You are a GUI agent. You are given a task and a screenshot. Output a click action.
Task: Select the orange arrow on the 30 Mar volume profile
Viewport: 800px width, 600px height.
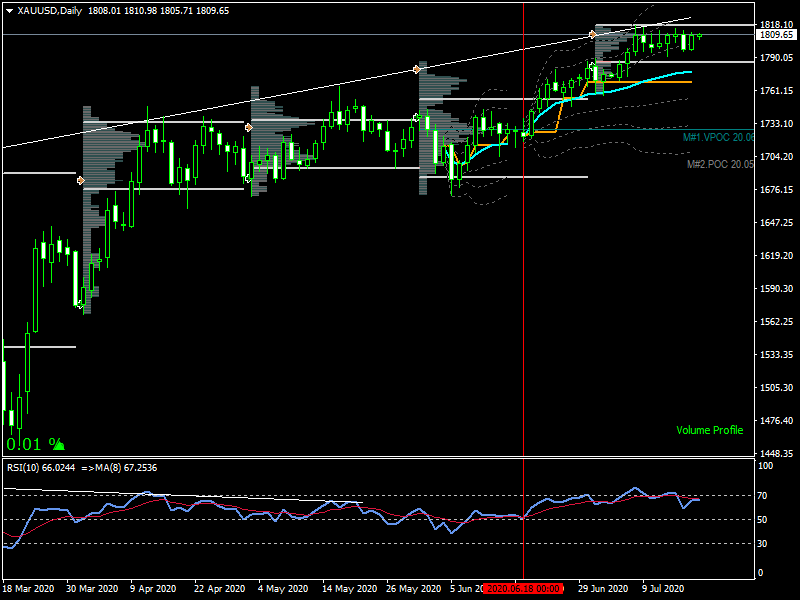(x=81, y=181)
